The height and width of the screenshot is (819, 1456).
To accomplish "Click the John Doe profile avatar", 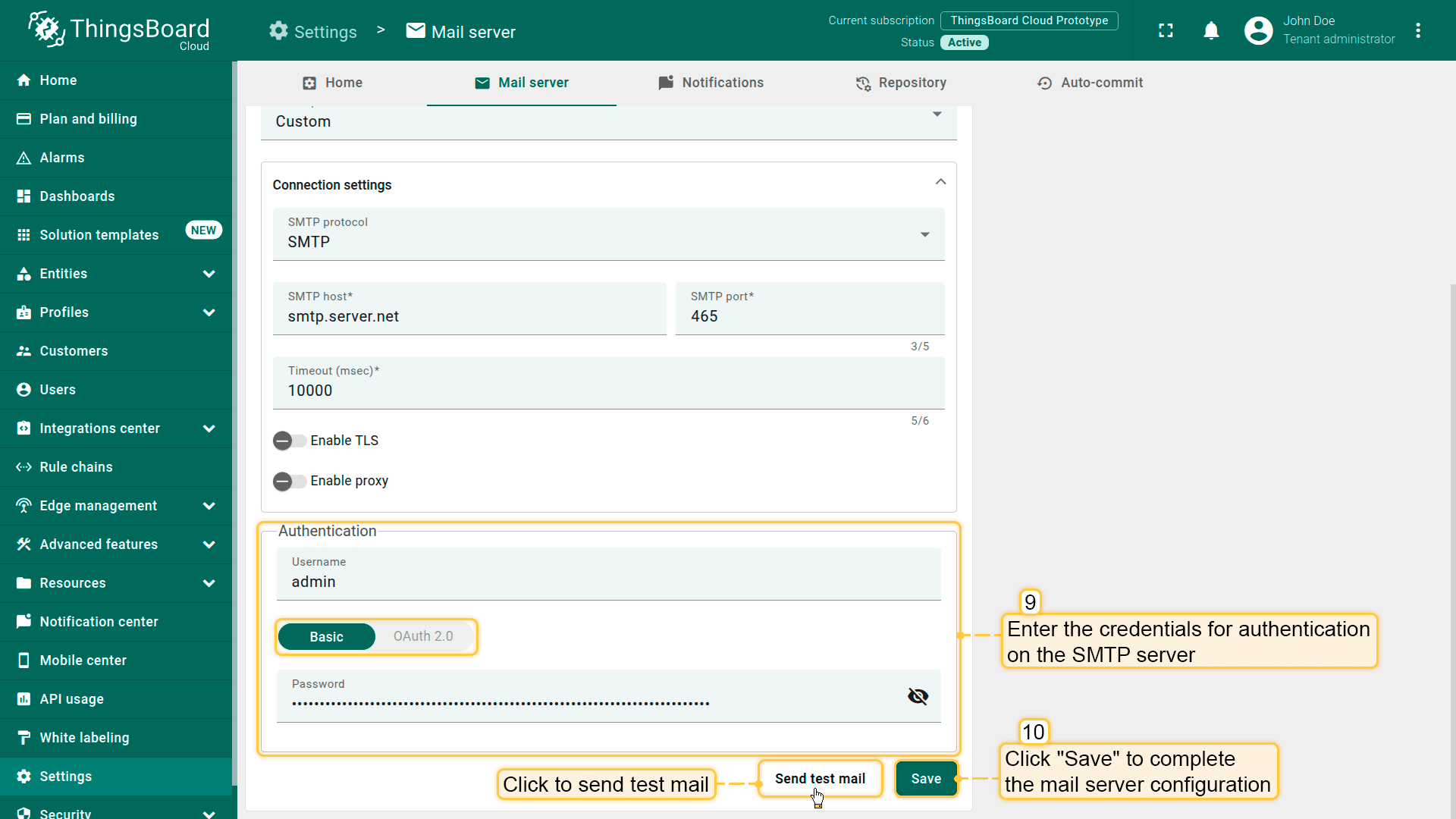I will pos(1258,30).
